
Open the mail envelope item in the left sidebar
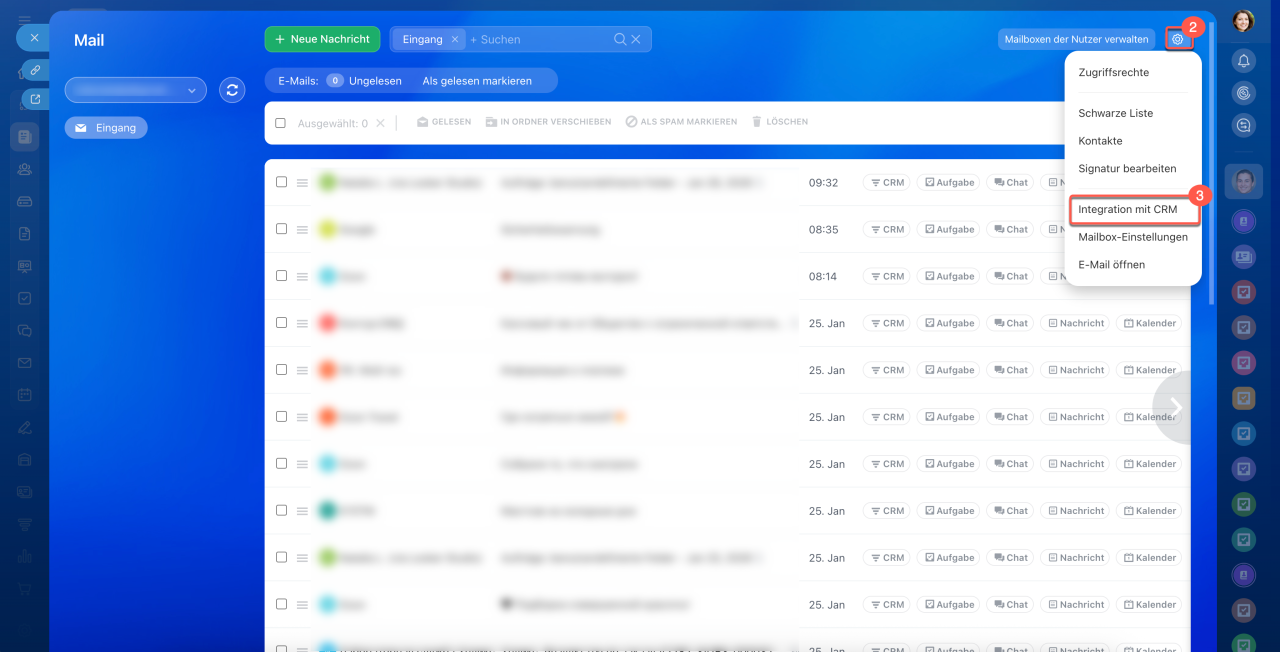[x=24, y=363]
